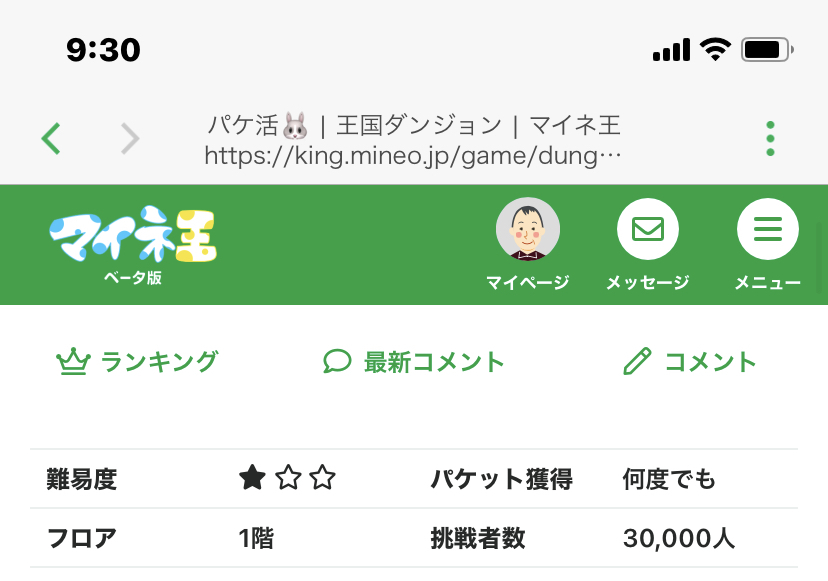Open the ランキング link
The width and height of the screenshot is (828, 581).
pyautogui.click(x=160, y=362)
